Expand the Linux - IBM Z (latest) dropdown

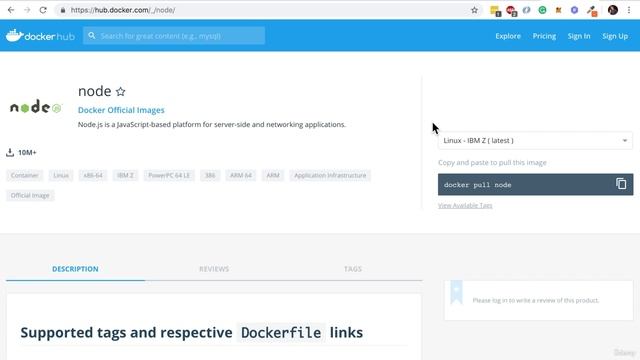(536, 140)
